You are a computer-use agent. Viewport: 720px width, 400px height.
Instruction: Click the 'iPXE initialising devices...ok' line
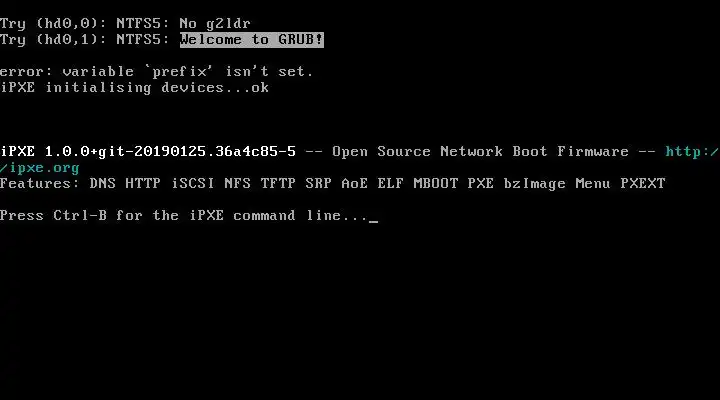135,88
